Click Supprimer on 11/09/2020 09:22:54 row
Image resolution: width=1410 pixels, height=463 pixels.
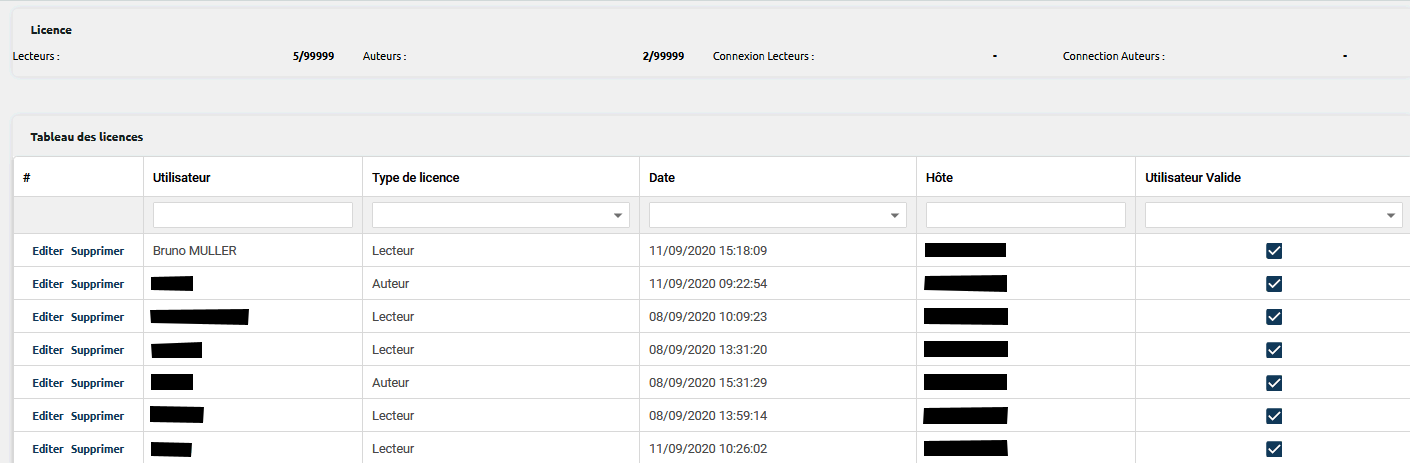point(97,284)
